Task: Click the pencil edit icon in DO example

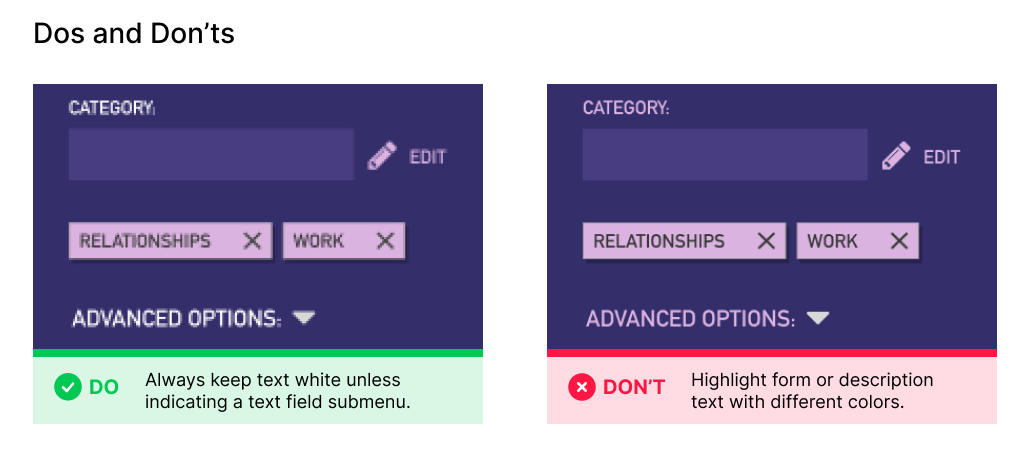Action: tap(381, 156)
